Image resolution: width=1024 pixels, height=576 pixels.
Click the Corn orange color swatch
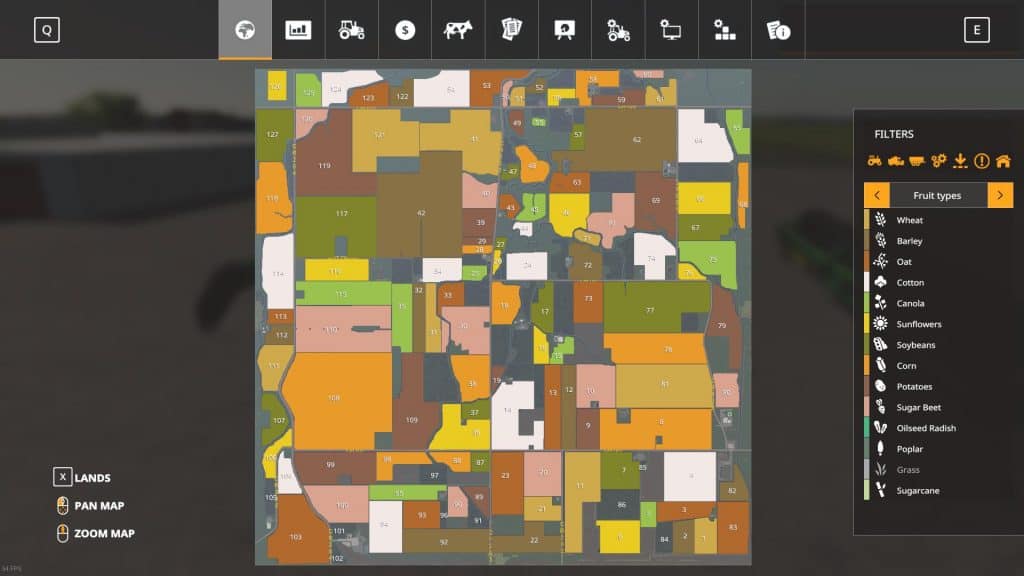click(867, 366)
